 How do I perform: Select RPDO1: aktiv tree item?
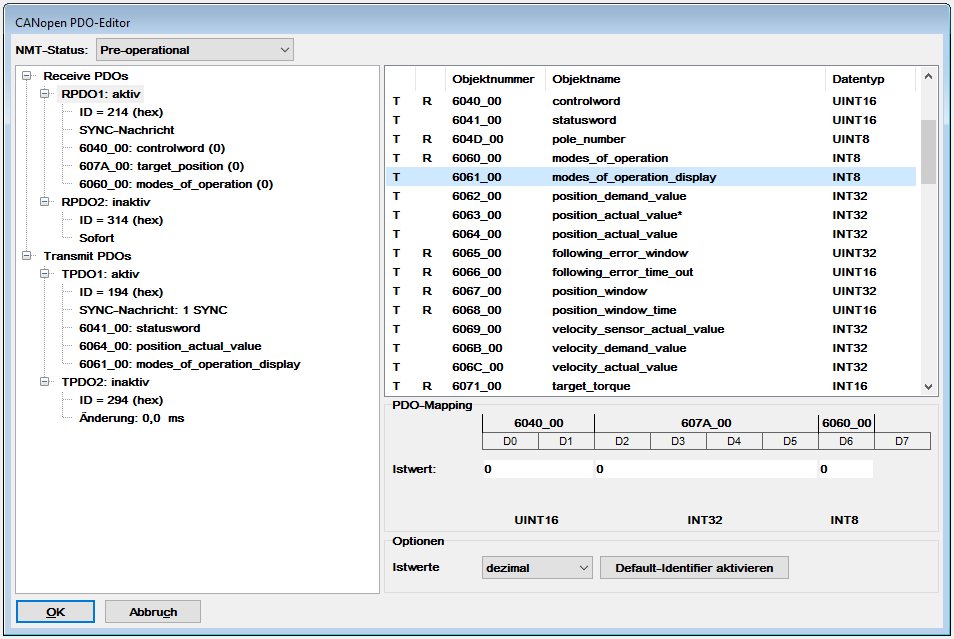coord(101,94)
